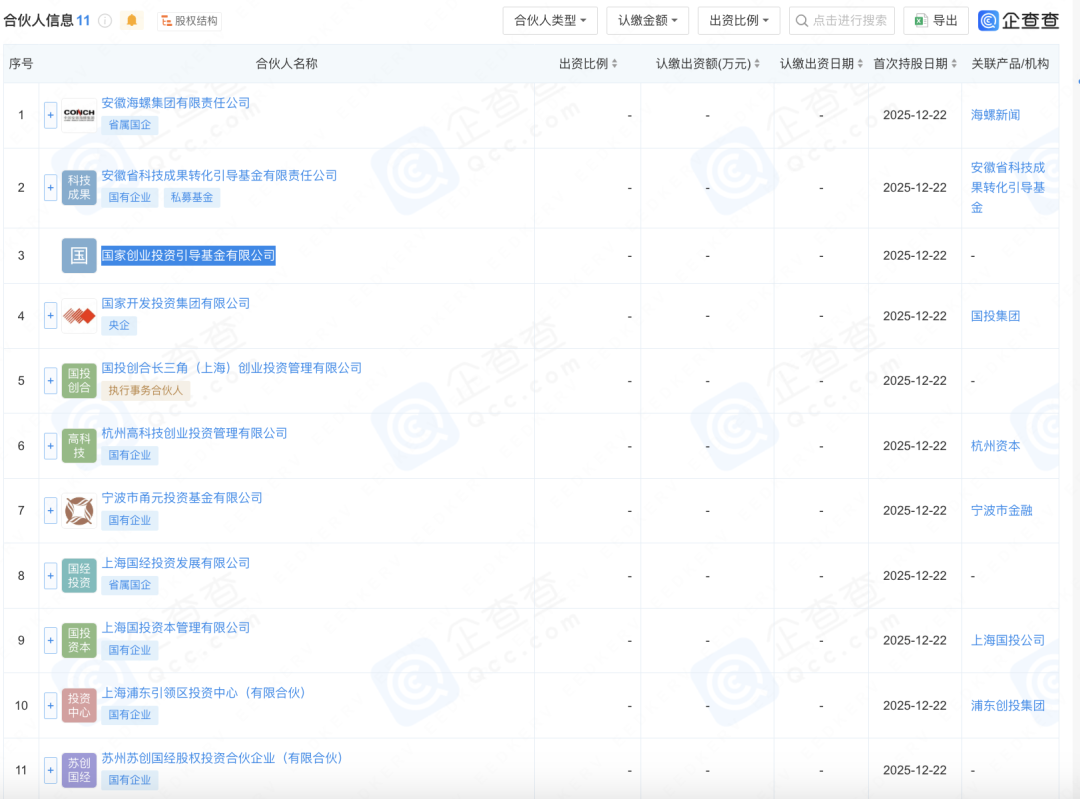Expand row for 苏州苏创国经股权投资合伙企业
This screenshot has height=799, width=1080.
pyautogui.click(x=50, y=770)
